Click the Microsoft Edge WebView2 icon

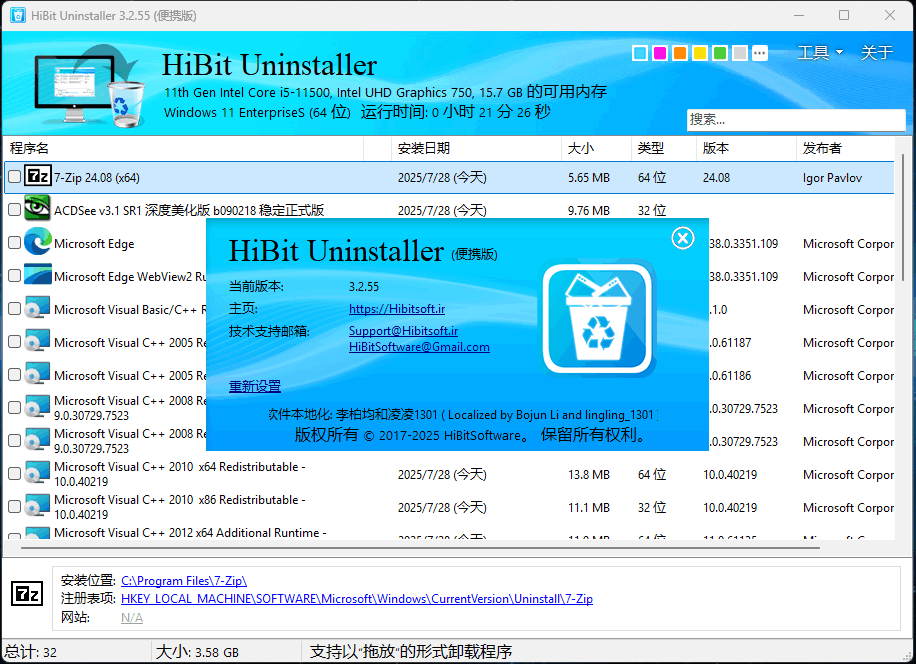pyautogui.click(x=37, y=276)
